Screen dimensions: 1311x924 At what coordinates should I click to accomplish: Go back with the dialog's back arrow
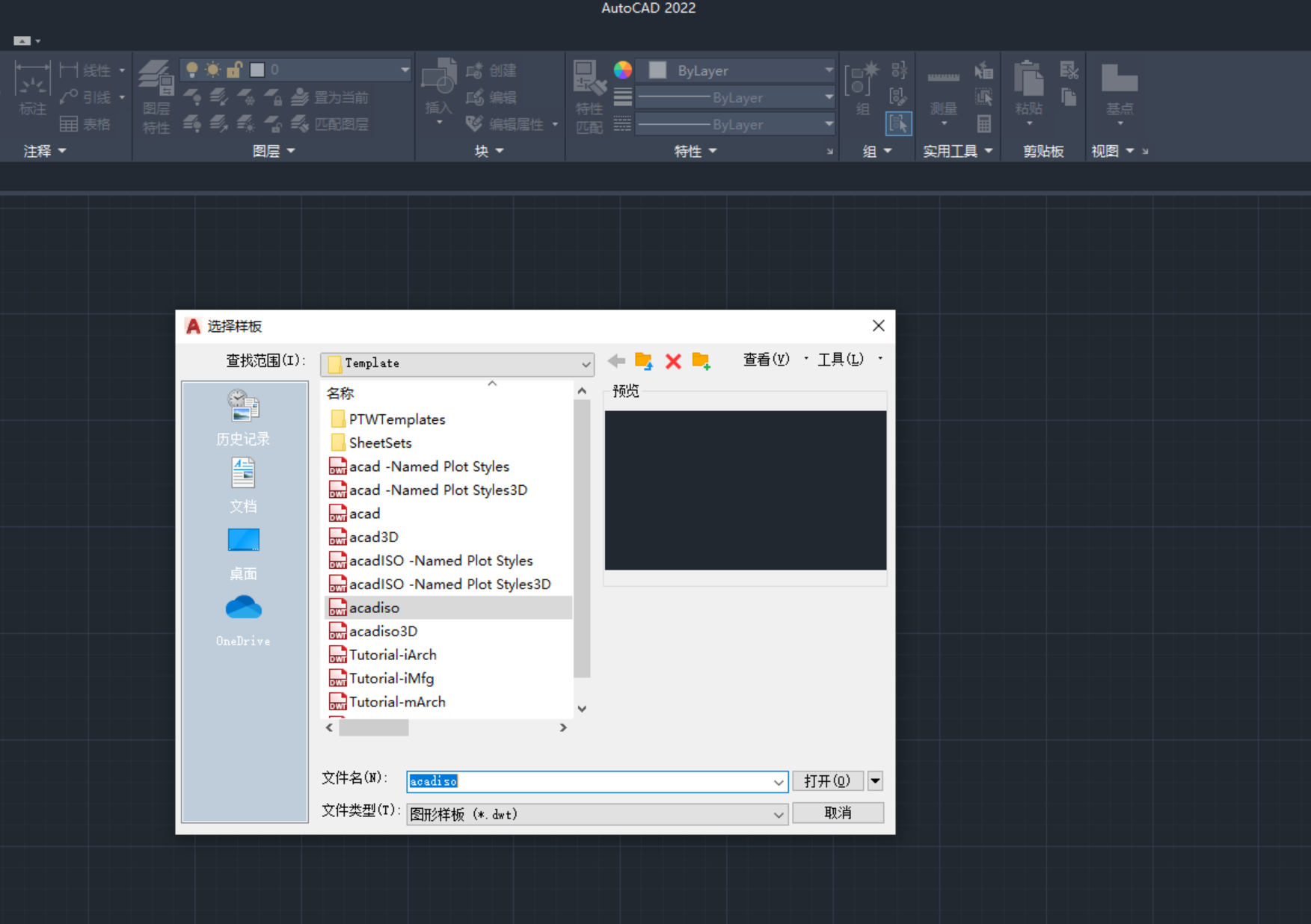(x=616, y=361)
